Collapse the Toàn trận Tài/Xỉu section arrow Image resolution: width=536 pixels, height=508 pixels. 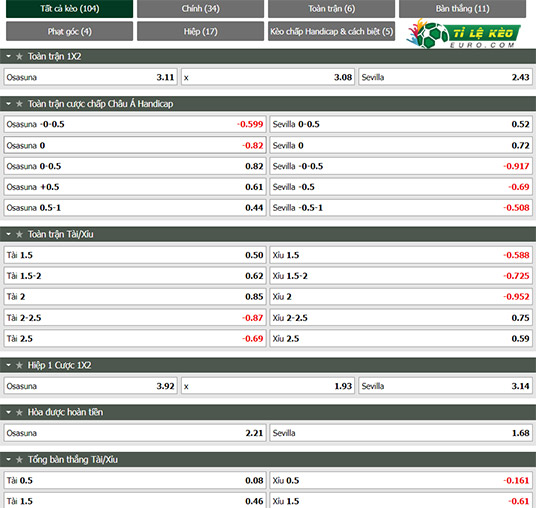[9, 234]
